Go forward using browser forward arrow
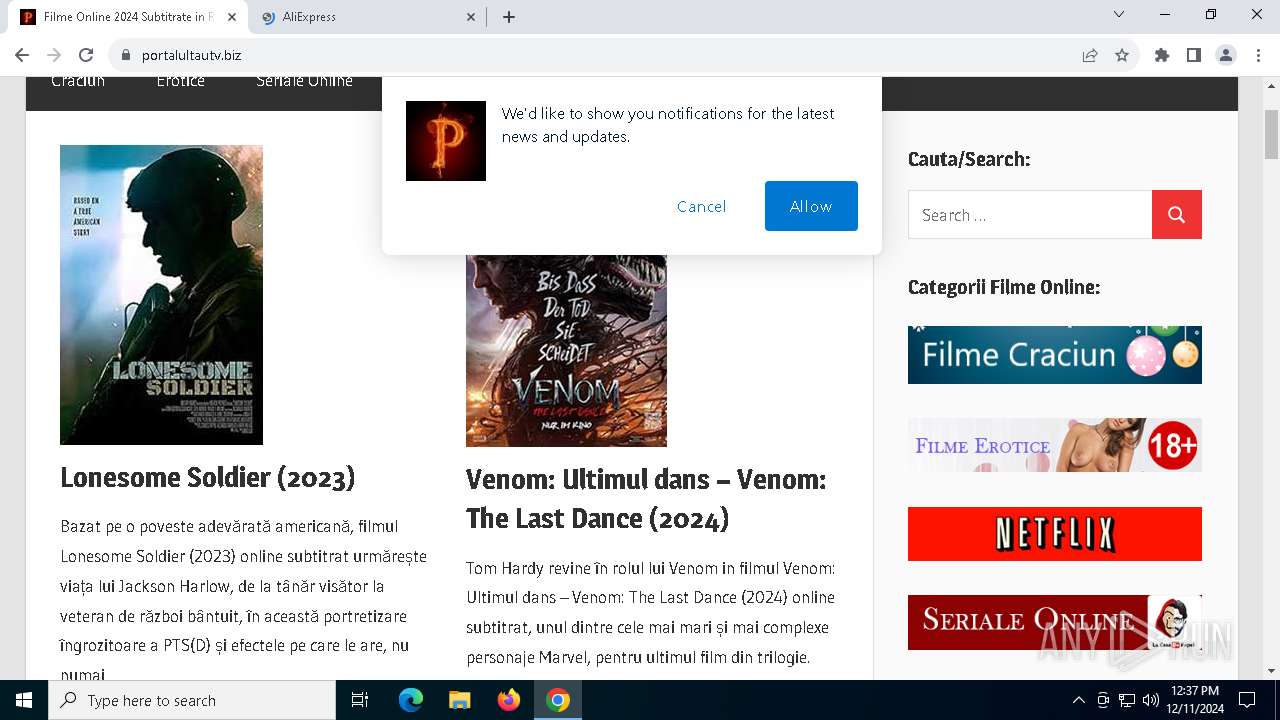1280x720 pixels. click(x=54, y=55)
